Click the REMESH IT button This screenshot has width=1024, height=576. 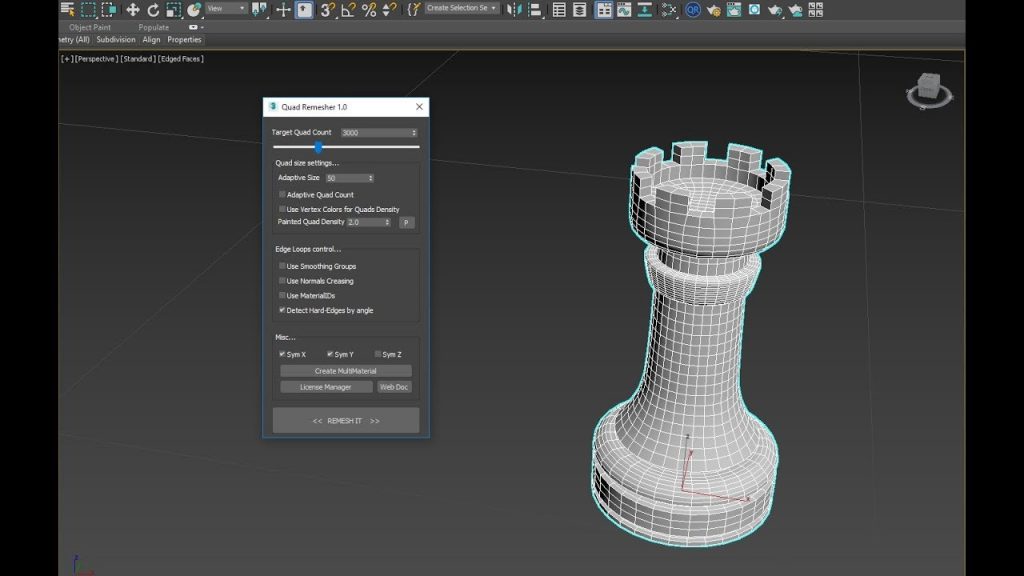coord(344,420)
